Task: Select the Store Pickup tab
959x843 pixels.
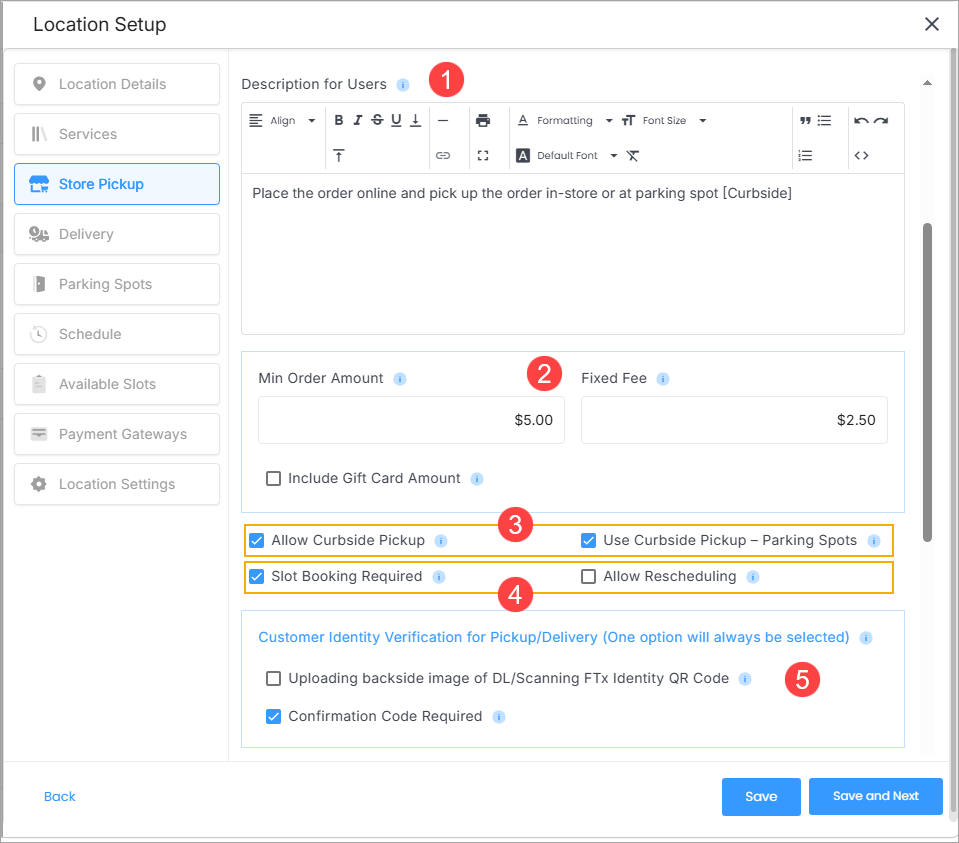Action: tap(117, 184)
